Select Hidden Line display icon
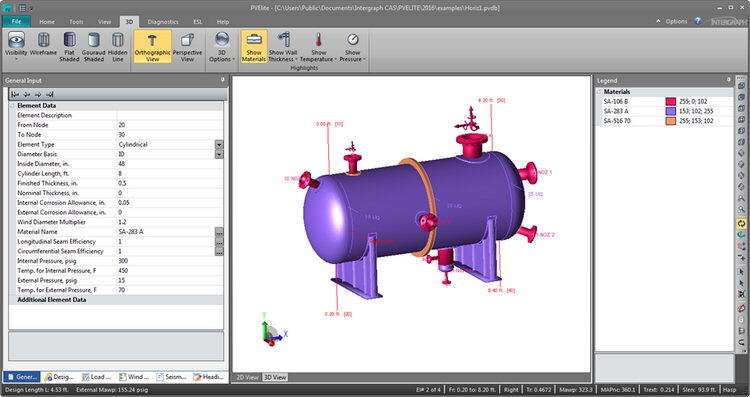 click(x=118, y=46)
